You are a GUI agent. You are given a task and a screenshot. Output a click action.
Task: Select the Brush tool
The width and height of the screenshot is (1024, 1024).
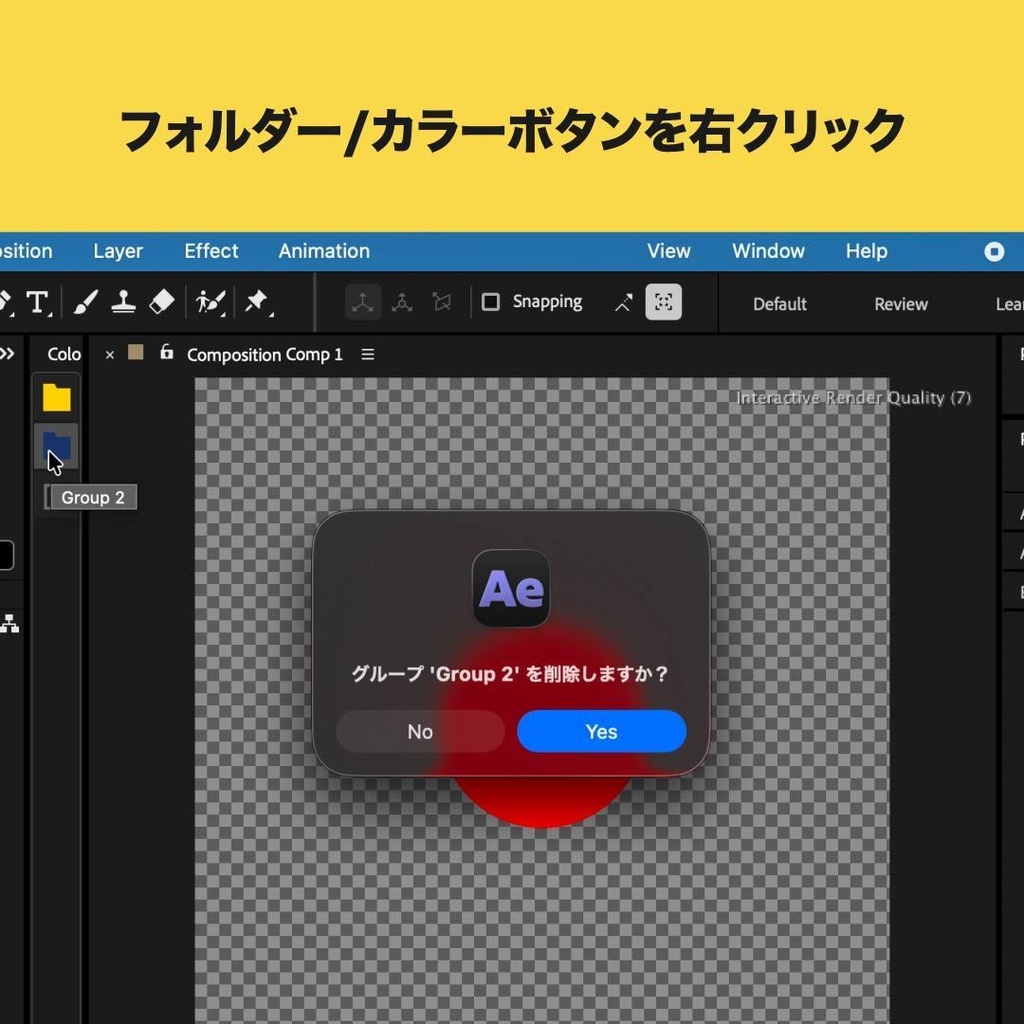coord(84,302)
